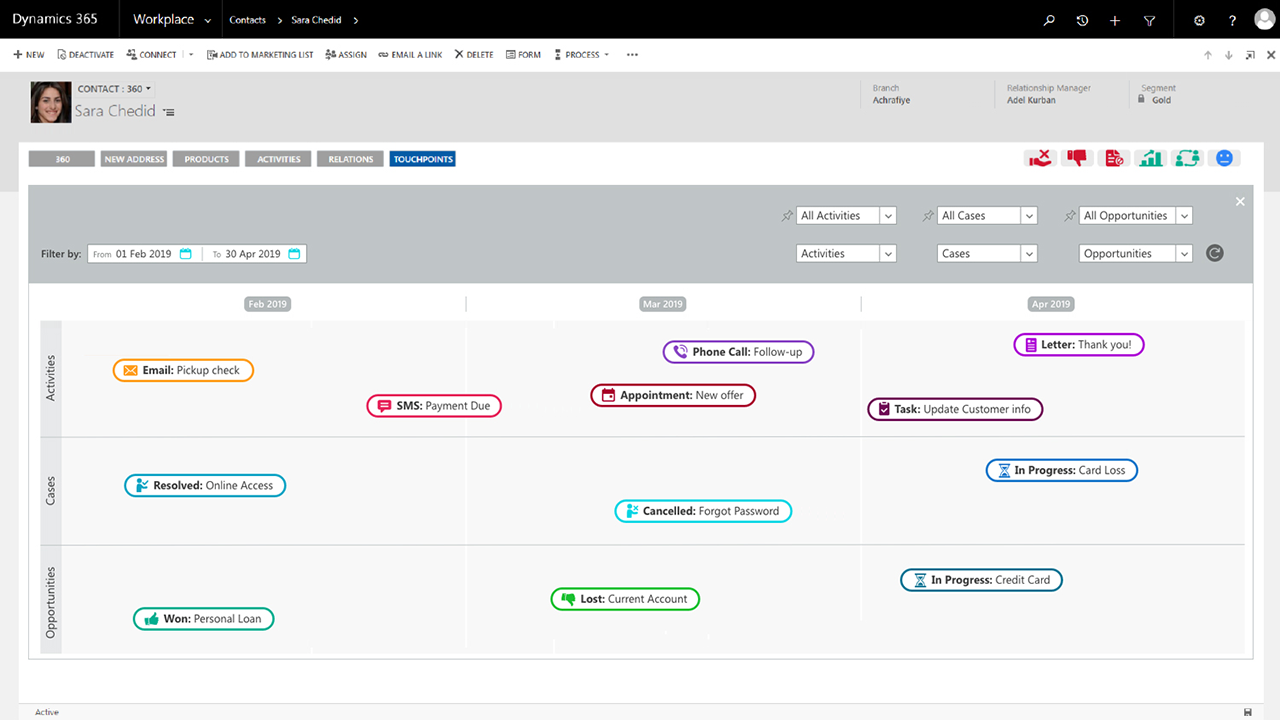Click the refresh icon beside Opportunities dropdown
The width and height of the screenshot is (1280, 720).
coord(1215,253)
